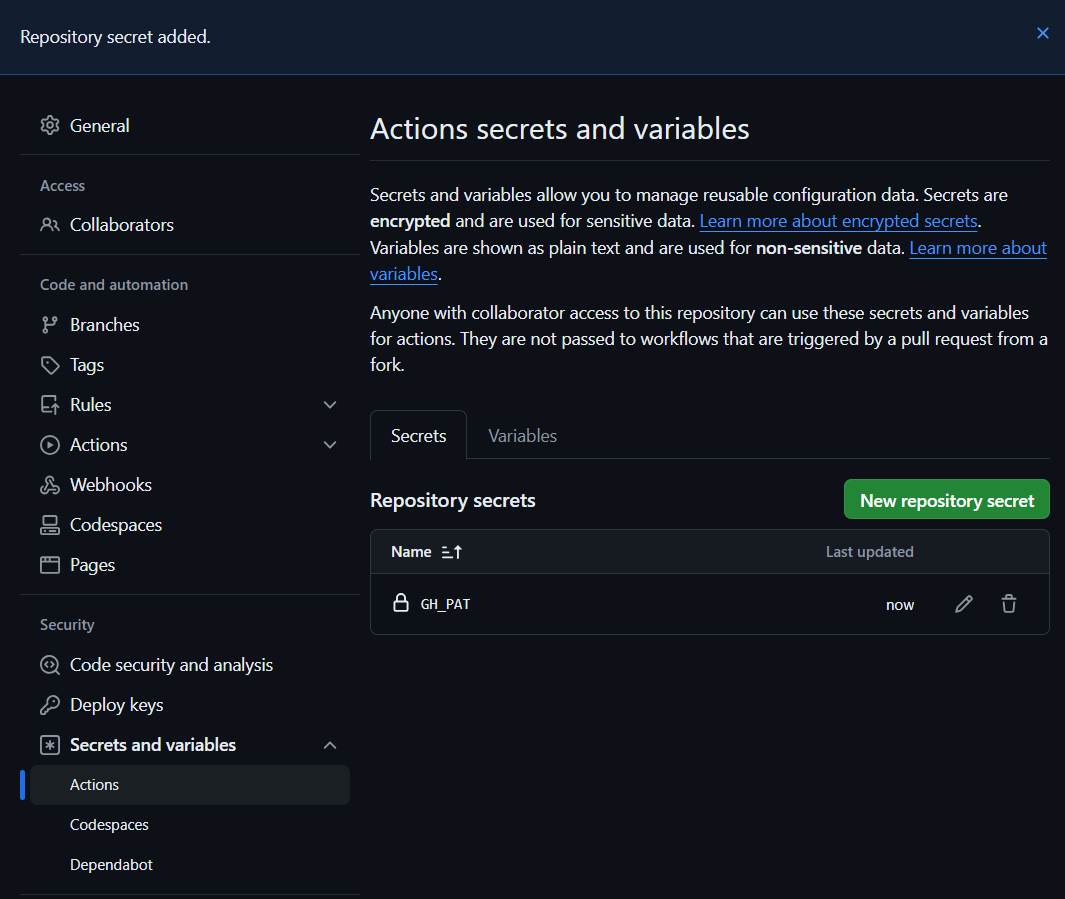Image resolution: width=1065 pixels, height=899 pixels.
Task: Expand the Actions section chevron
Action: pyautogui.click(x=330, y=445)
